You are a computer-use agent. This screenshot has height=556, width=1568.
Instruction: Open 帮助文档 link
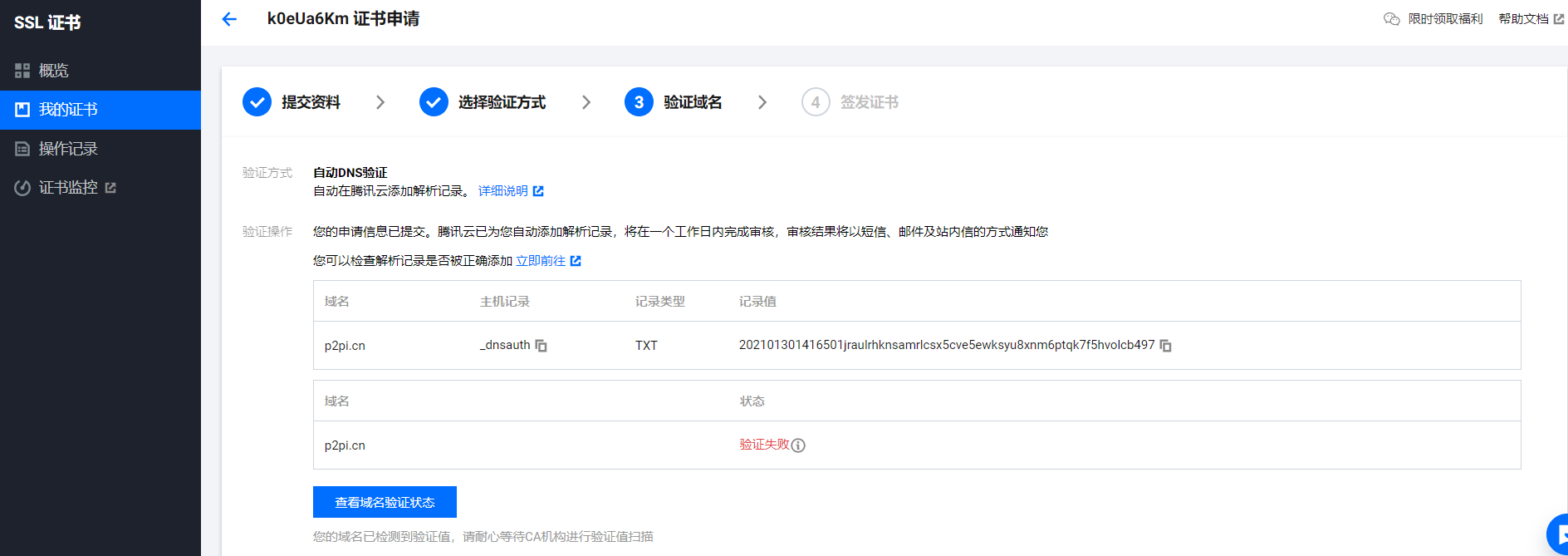(x=1523, y=18)
